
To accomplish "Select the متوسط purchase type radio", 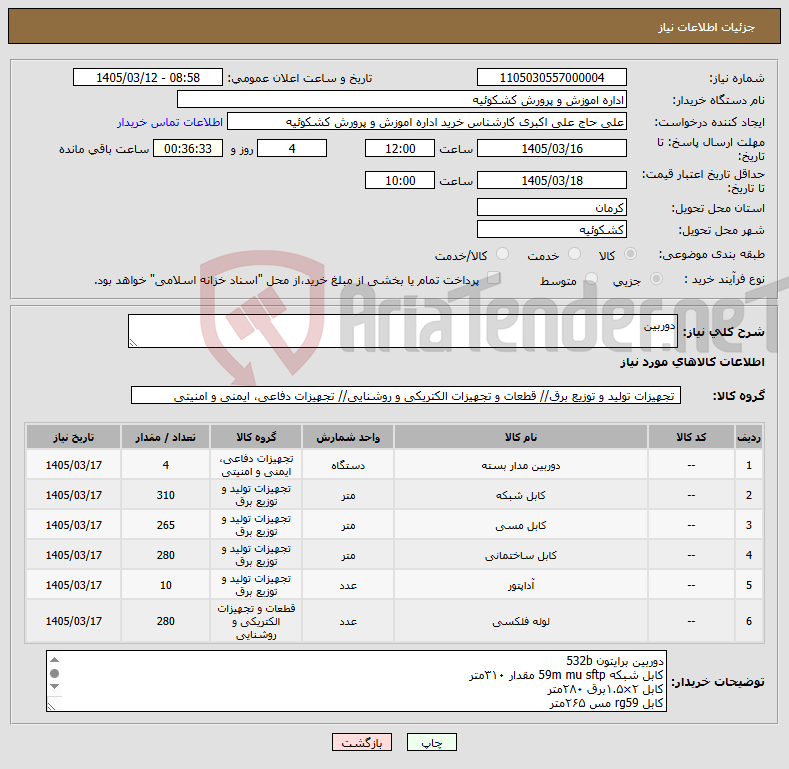I will pos(591,279).
